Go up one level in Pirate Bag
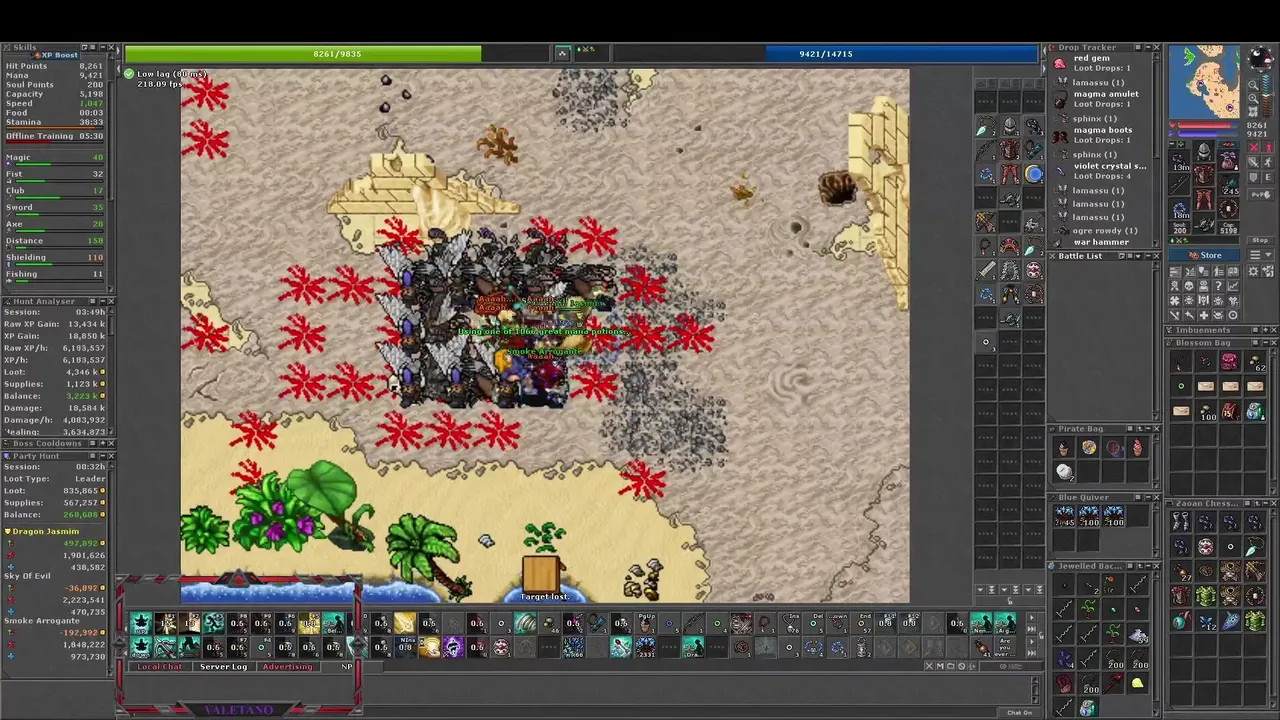This screenshot has height=720, width=1280. [x=1140, y=429]
